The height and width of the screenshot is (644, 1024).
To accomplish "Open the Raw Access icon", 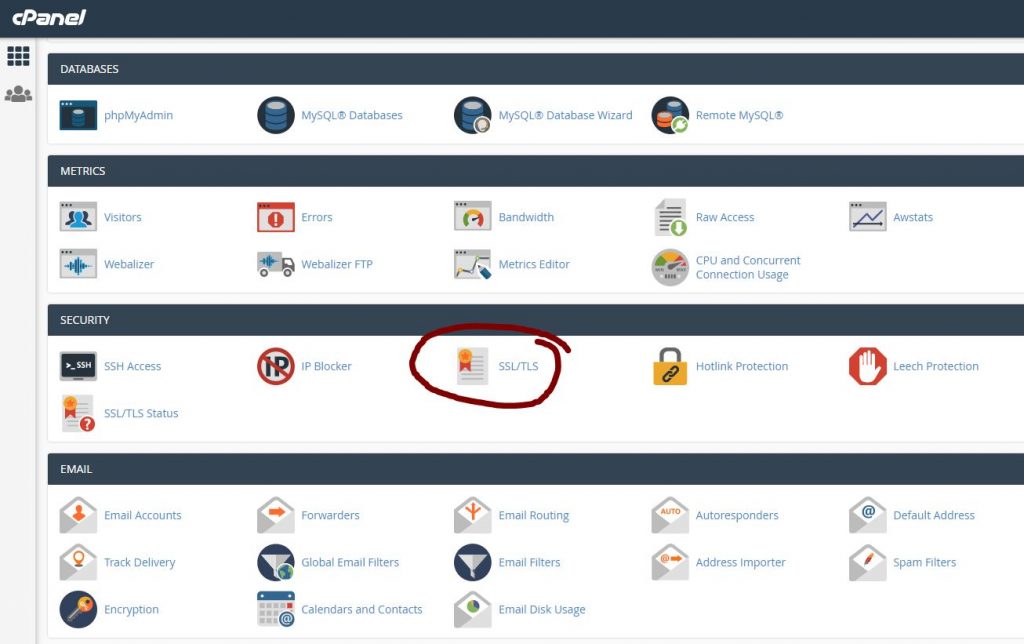I will point(670,217).
